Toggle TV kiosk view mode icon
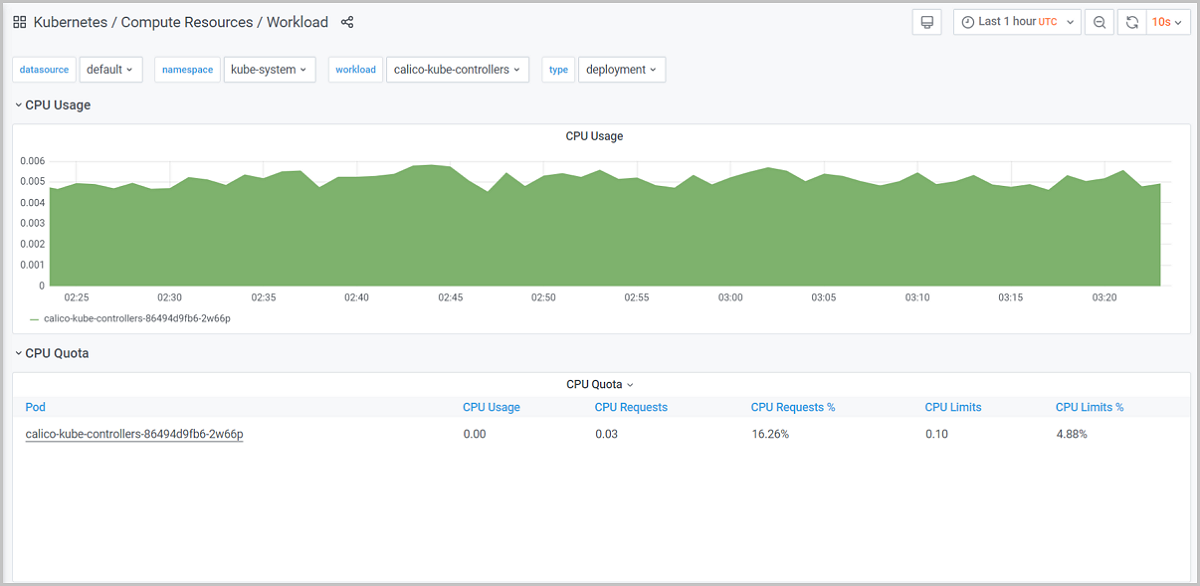 (x=927, y=22)
